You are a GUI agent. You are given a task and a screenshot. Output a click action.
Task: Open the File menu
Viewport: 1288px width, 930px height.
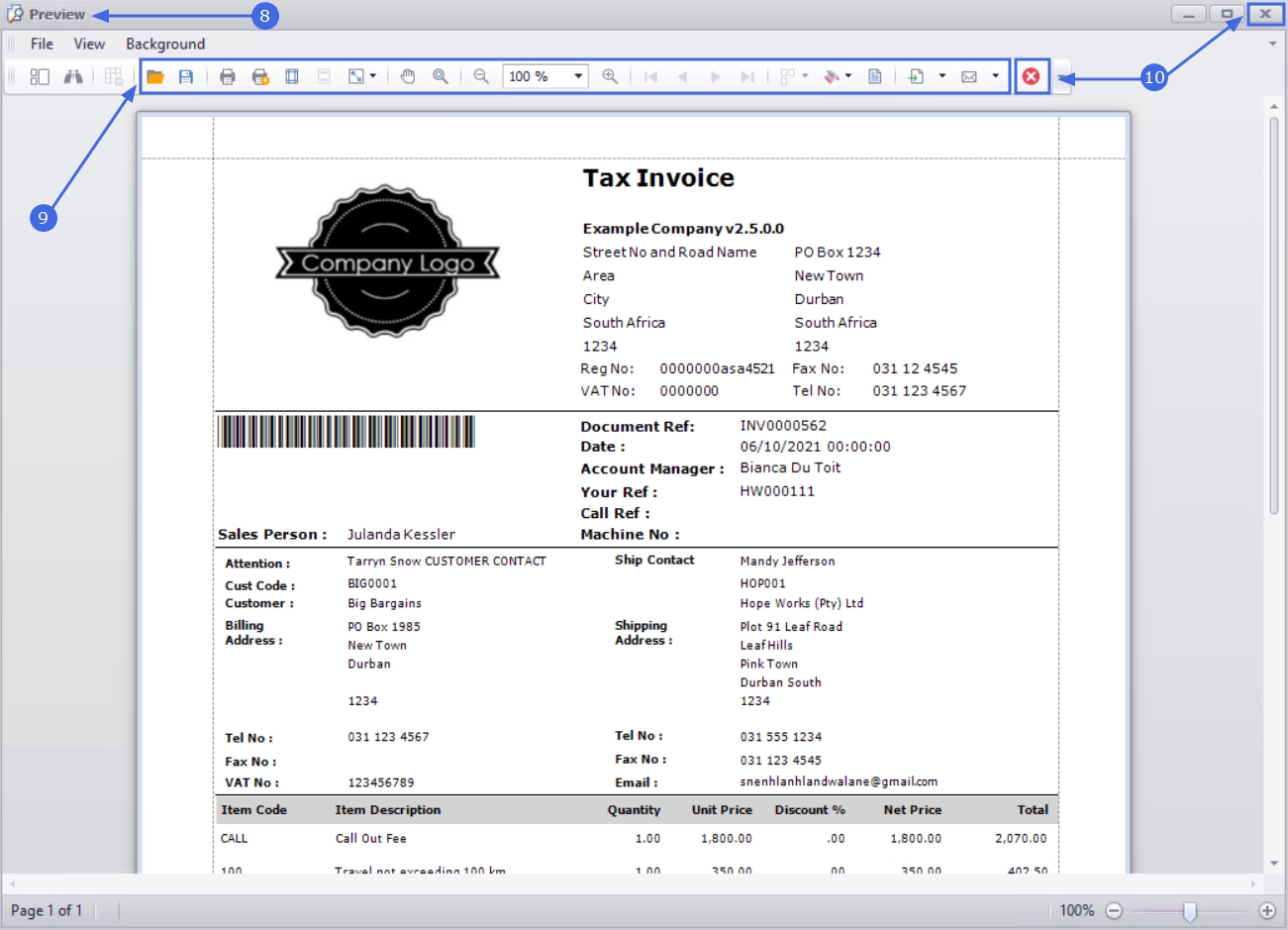42,44
